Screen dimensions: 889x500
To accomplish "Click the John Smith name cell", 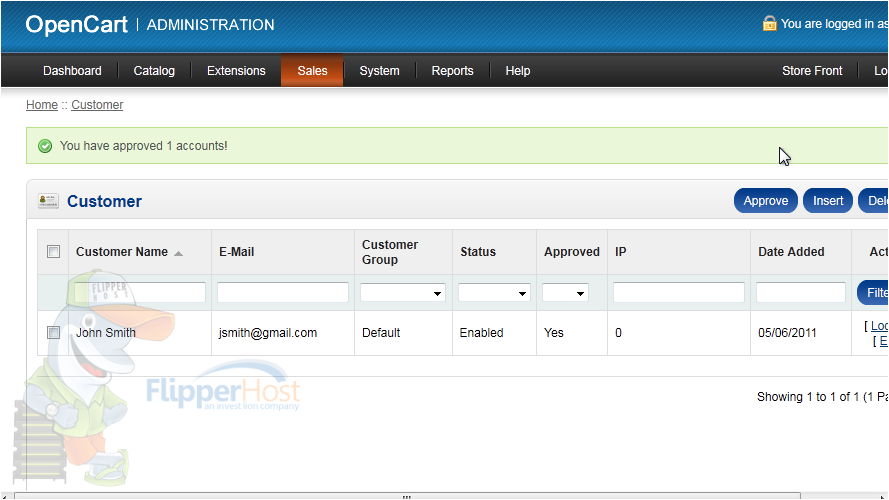I will pos(105,333).
